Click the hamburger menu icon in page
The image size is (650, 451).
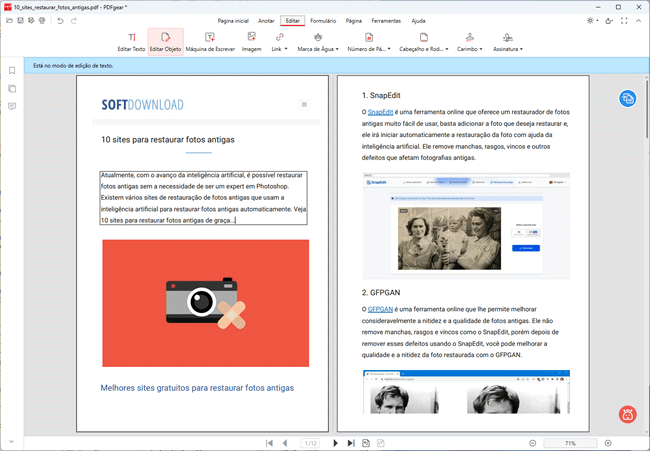click(304, 104)
